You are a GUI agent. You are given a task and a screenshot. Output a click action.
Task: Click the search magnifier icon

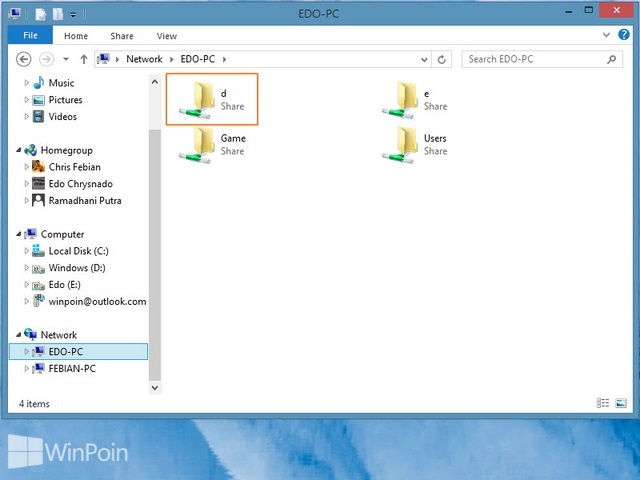pyautogui.click(x=611, y=60)
